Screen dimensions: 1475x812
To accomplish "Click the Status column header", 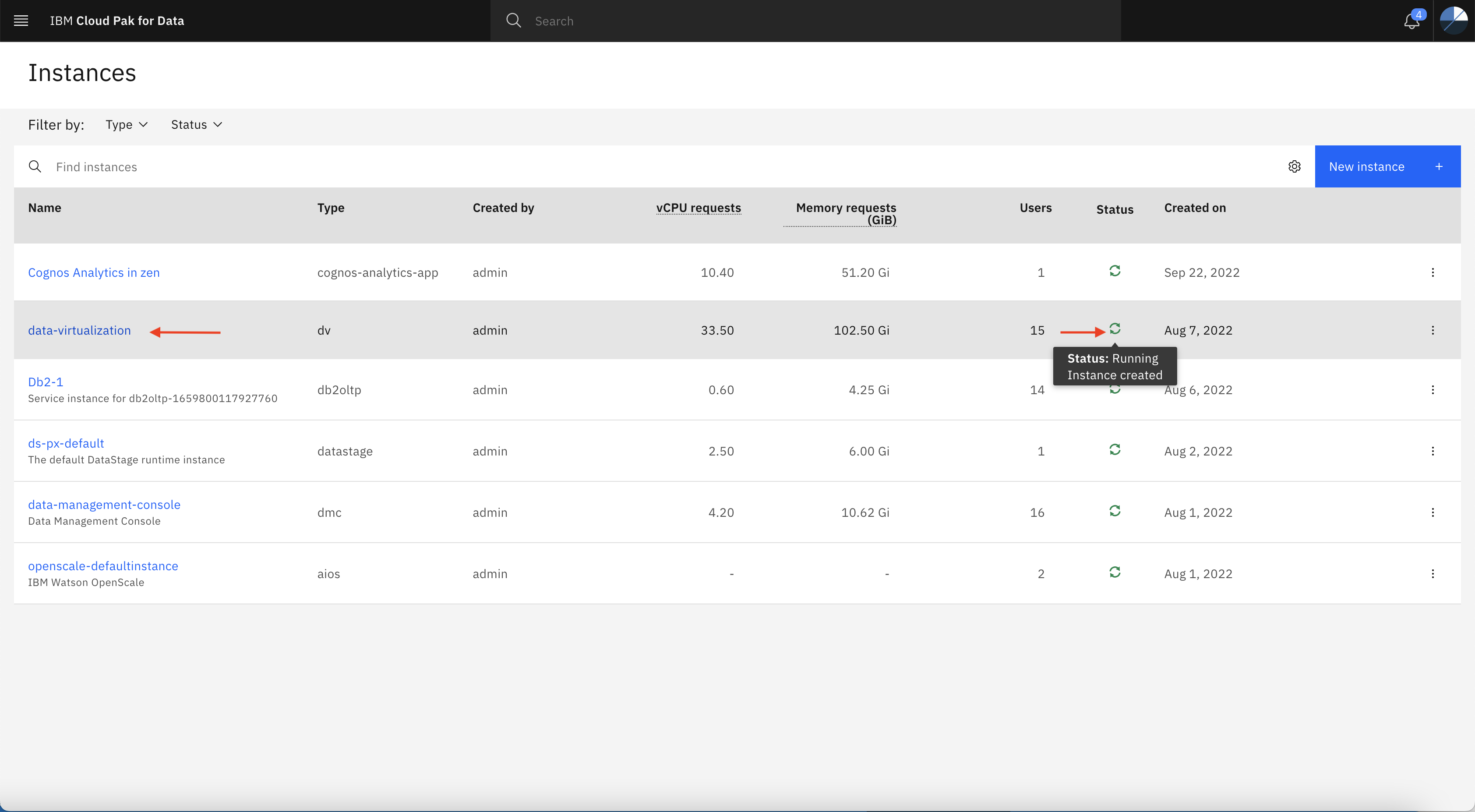I will click(x=1115, y=210).
